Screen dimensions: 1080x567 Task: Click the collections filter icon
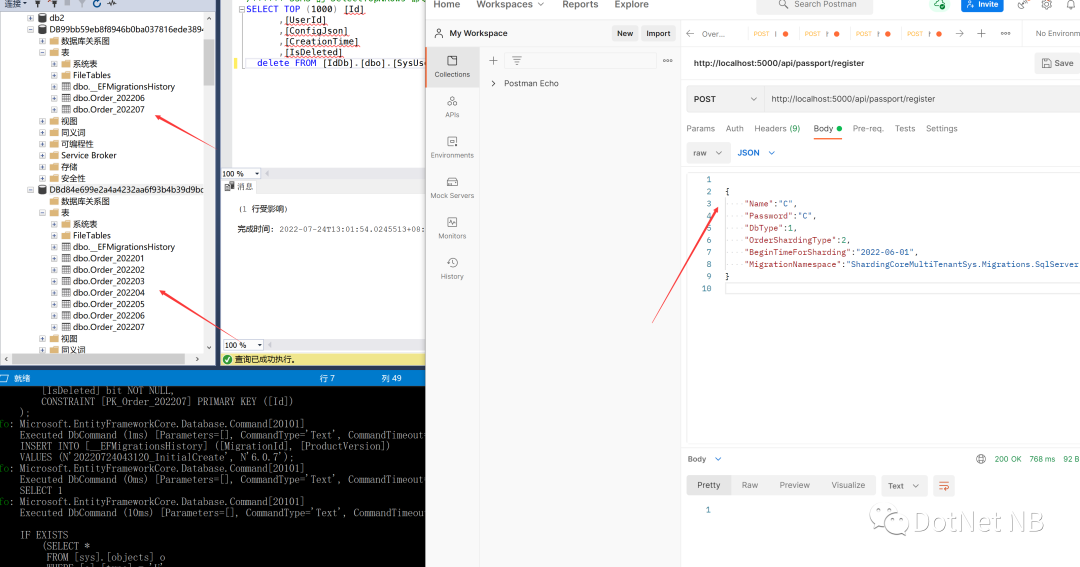point(517,61)
